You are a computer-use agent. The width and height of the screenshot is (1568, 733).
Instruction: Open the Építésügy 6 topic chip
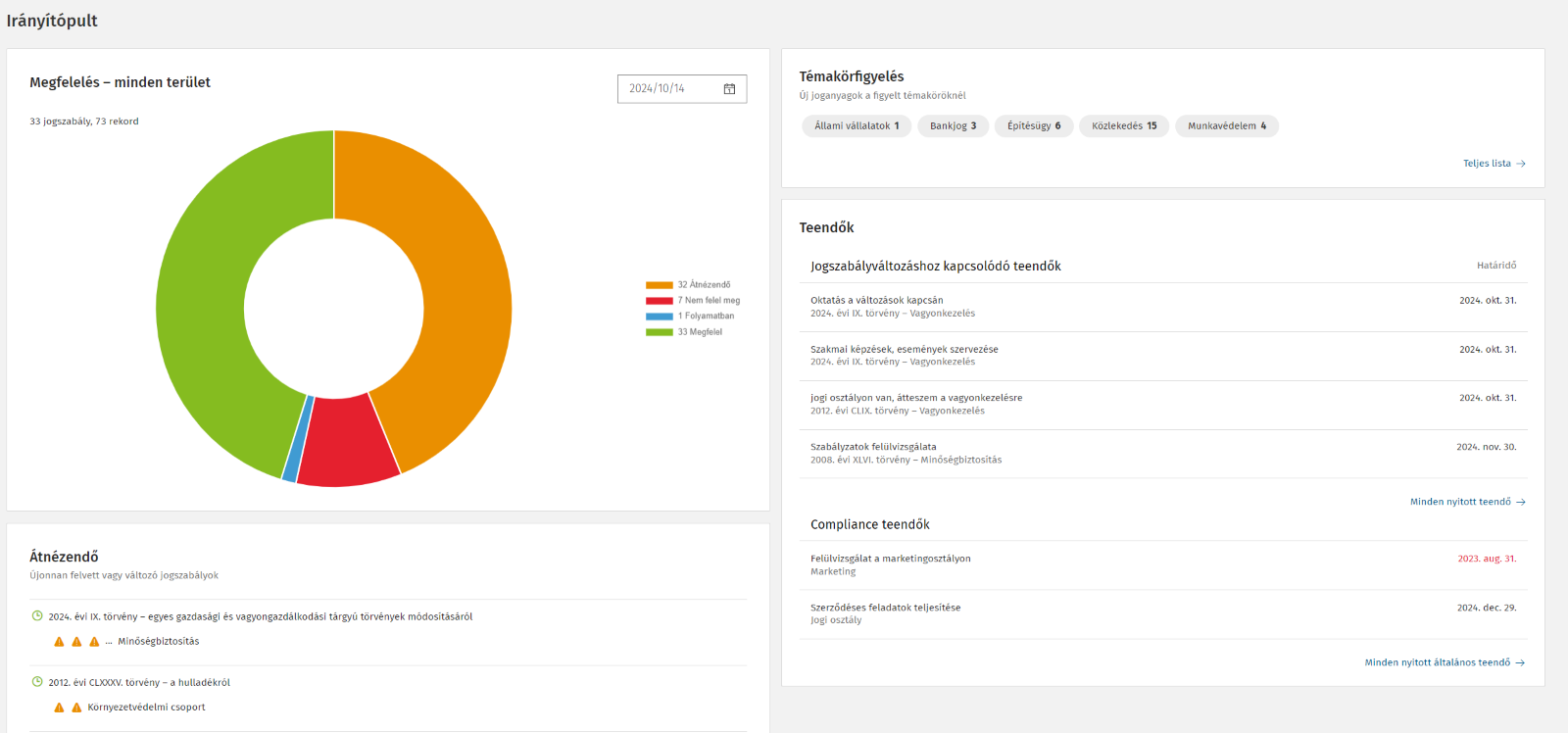pyautogui.click(x=1033, y=126)
